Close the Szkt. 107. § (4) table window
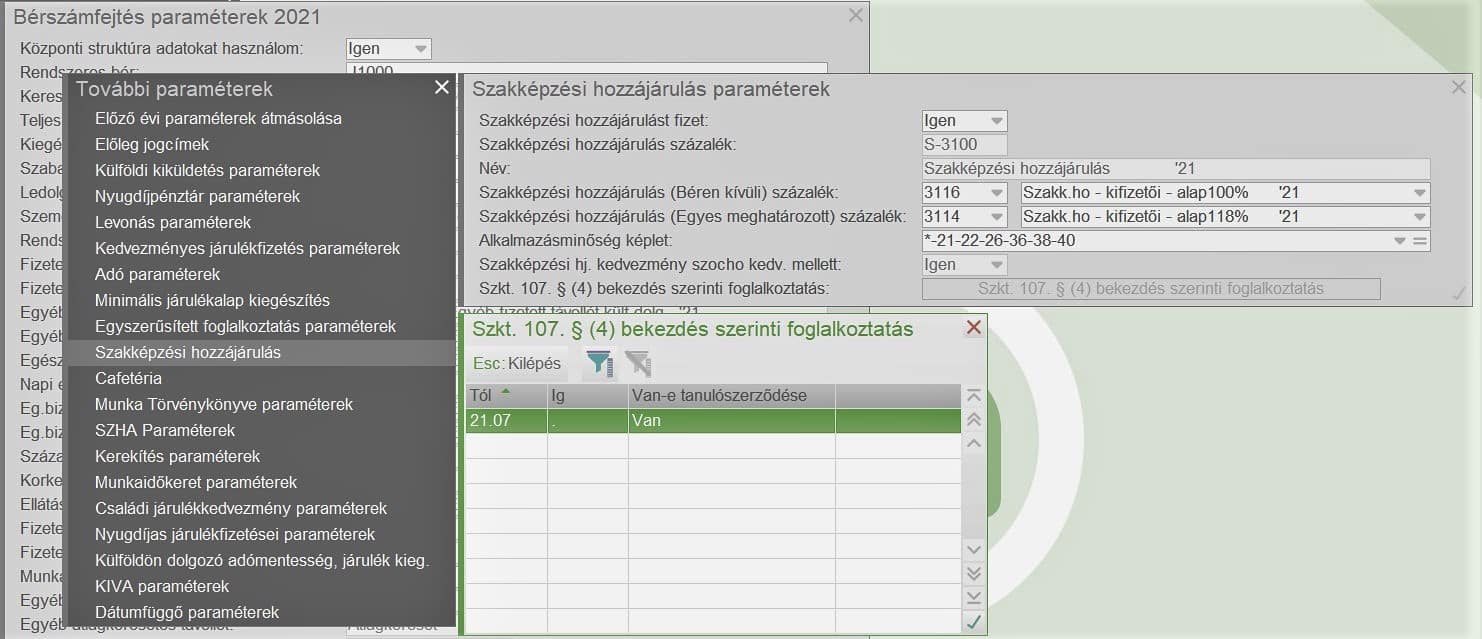 pyautogui.click(x=973, y=328)
